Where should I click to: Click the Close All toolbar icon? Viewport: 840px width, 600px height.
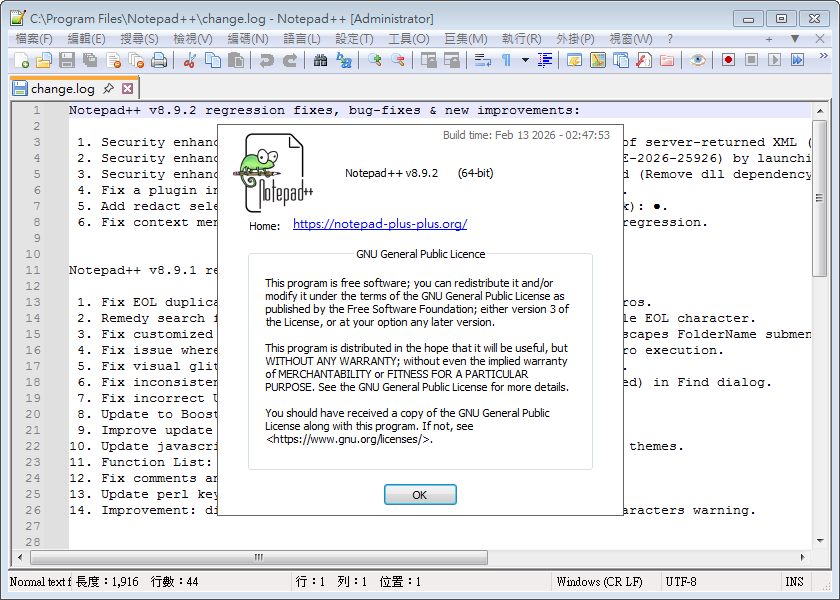[x=136, y=60]
